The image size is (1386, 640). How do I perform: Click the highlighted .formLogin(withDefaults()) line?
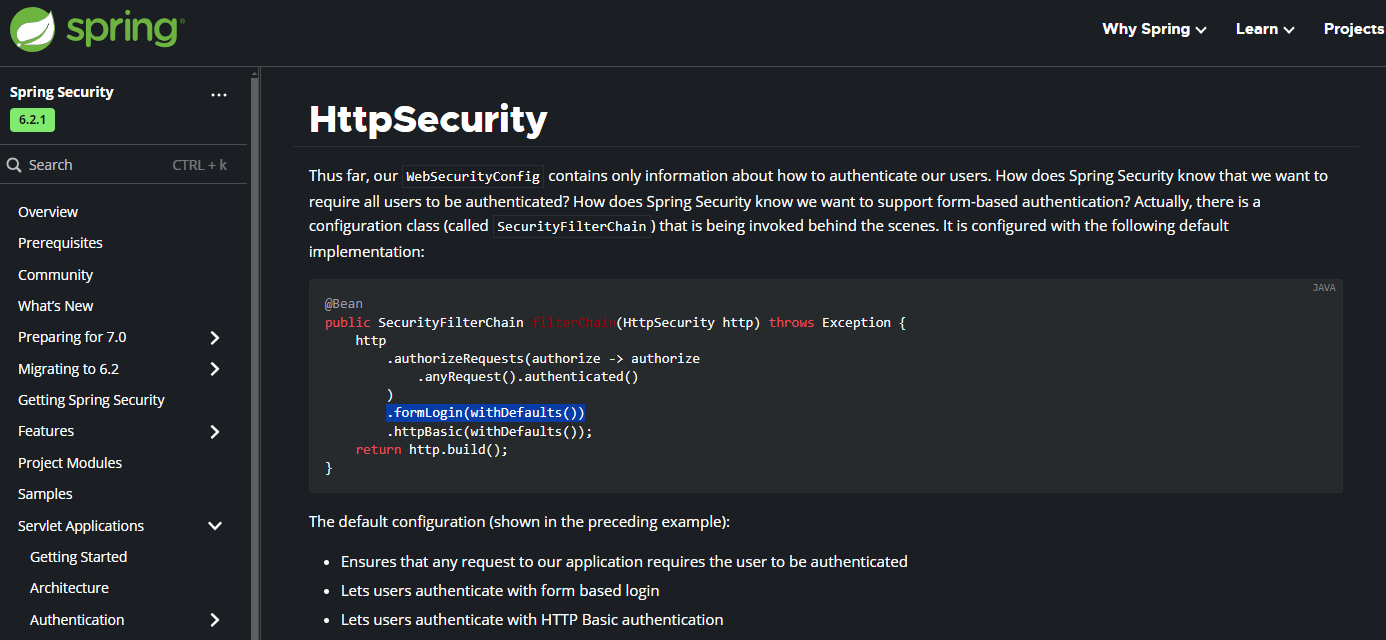(x=486, y=413)
